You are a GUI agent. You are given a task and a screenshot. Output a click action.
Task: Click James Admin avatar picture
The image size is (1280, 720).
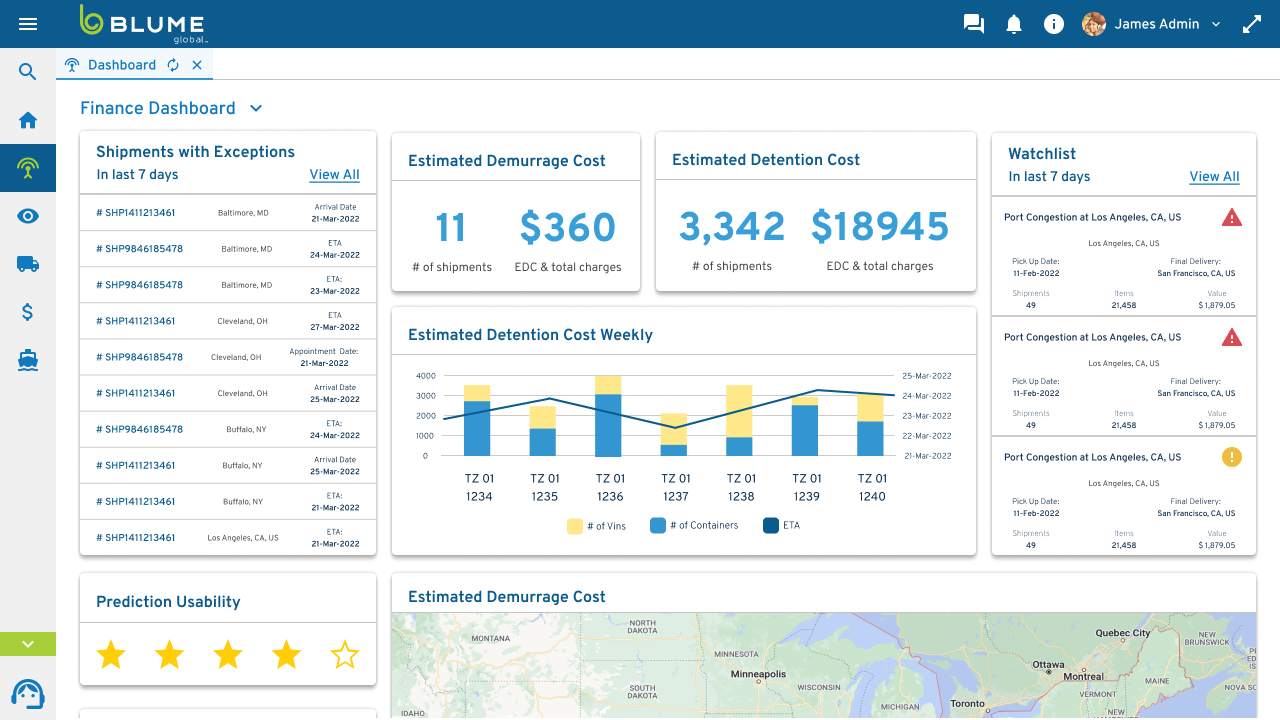tap(1094, 24)
